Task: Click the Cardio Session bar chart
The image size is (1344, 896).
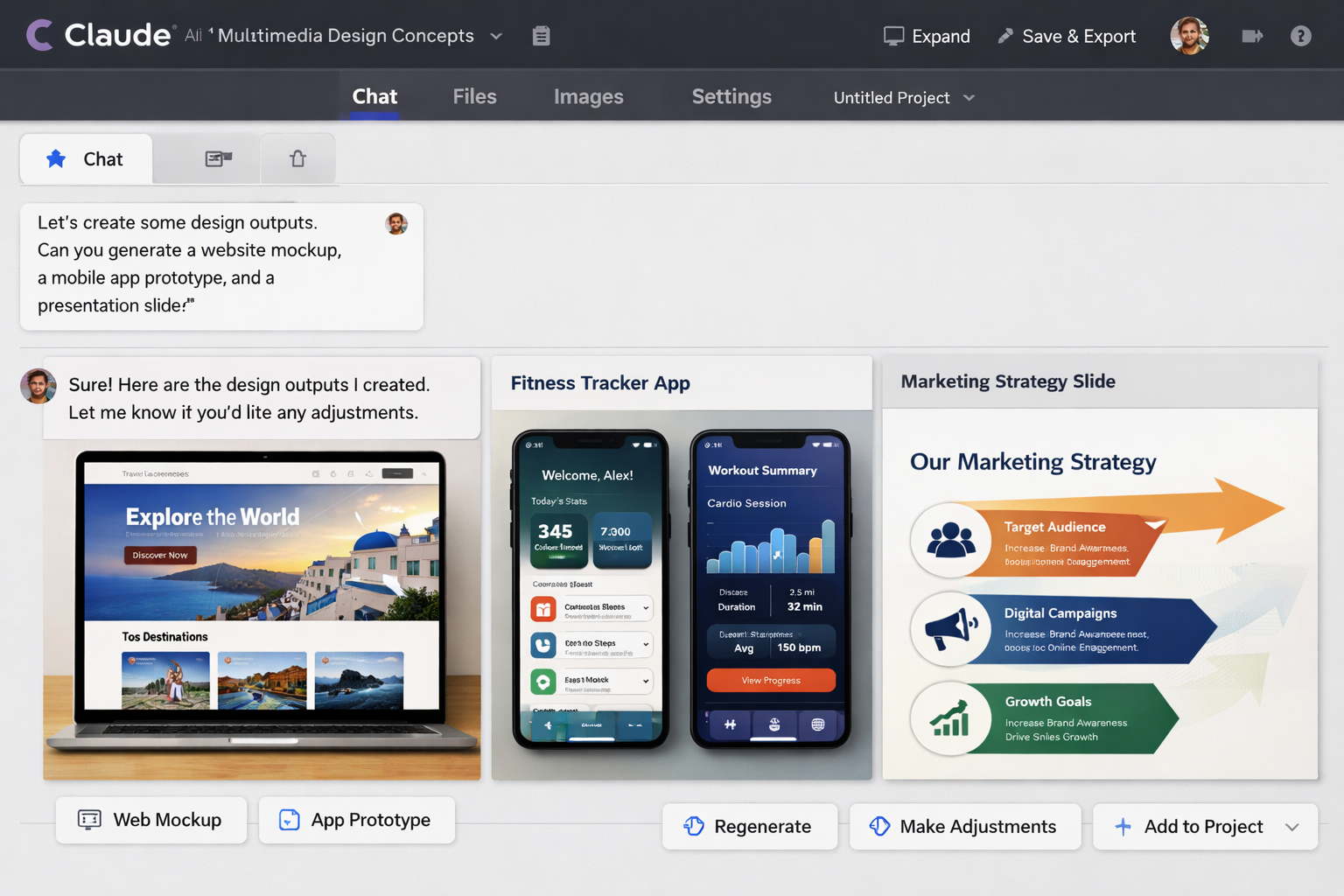Action: tap(770, 547)
